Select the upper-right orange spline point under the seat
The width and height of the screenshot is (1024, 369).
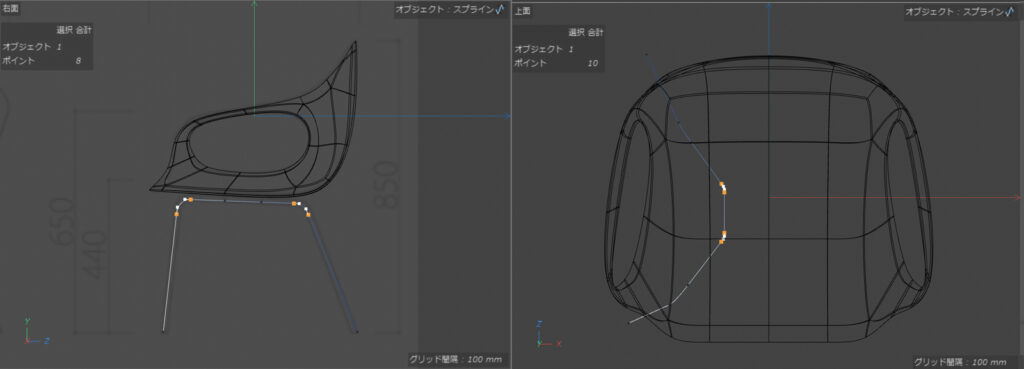coord(295,204)
